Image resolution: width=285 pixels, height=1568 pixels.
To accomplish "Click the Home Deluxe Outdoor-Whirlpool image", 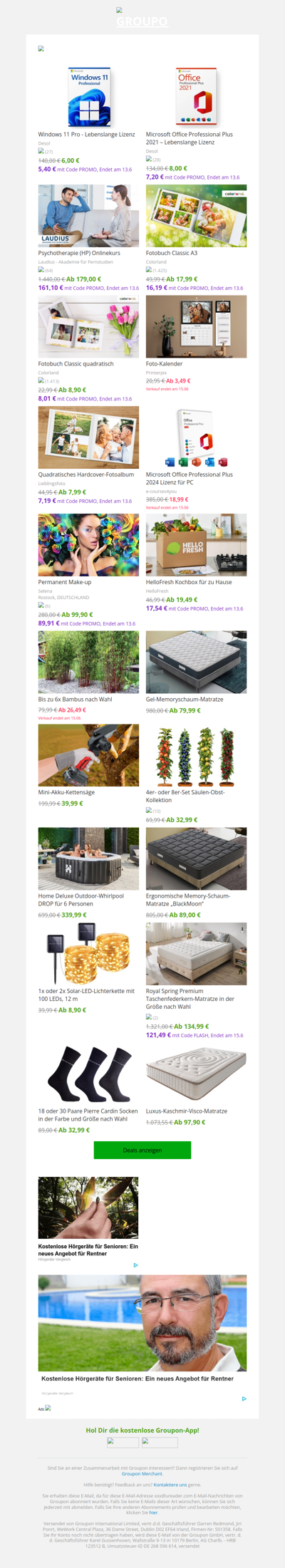I will (88, 858).
